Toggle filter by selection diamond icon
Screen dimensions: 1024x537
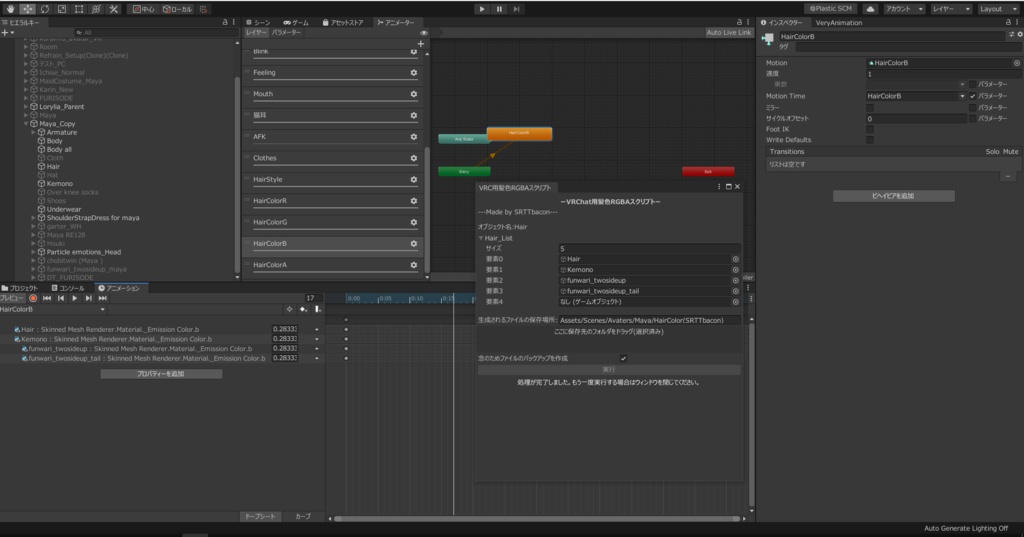pos(289,310)
